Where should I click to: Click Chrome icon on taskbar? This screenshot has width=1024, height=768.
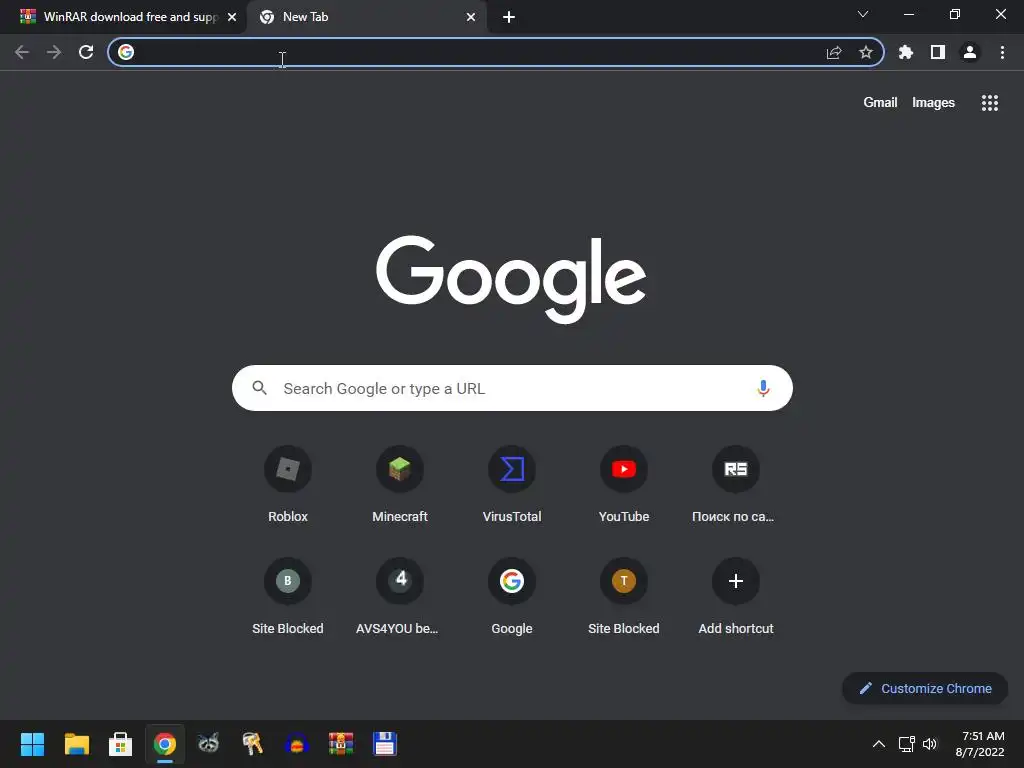tap(165, 744)
